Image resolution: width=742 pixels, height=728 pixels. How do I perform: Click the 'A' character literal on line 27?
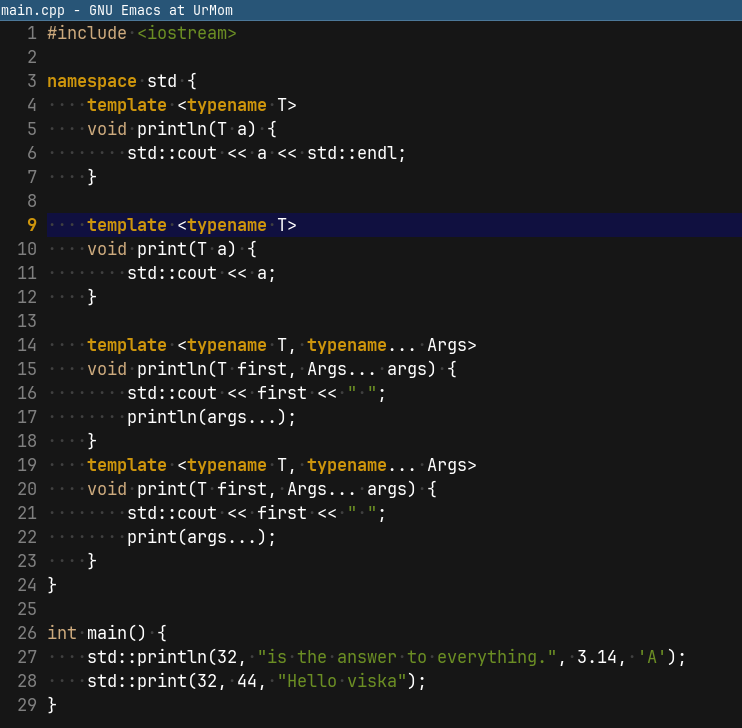pyautogui.click(x=653, y=657)
